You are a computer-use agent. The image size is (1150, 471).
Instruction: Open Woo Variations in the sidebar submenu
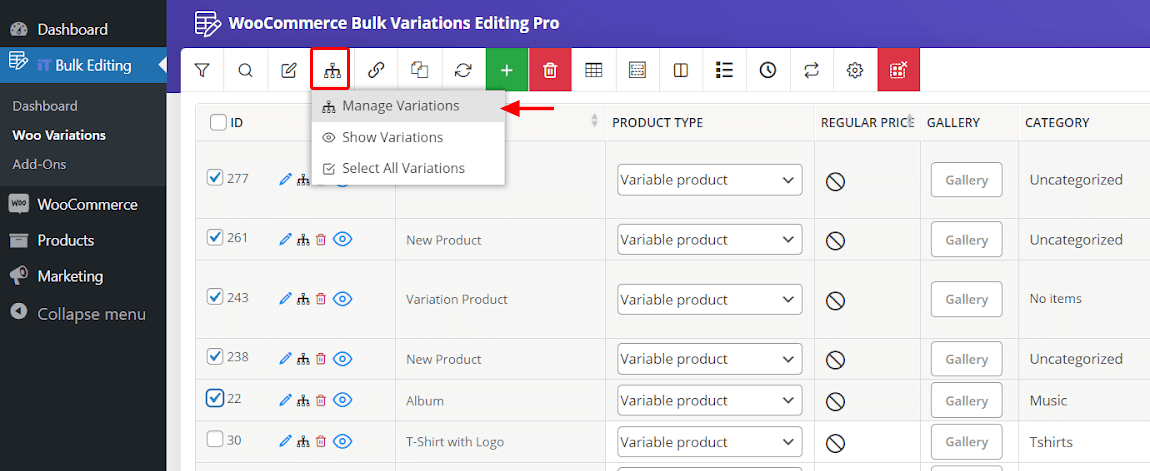pos(59,135)
